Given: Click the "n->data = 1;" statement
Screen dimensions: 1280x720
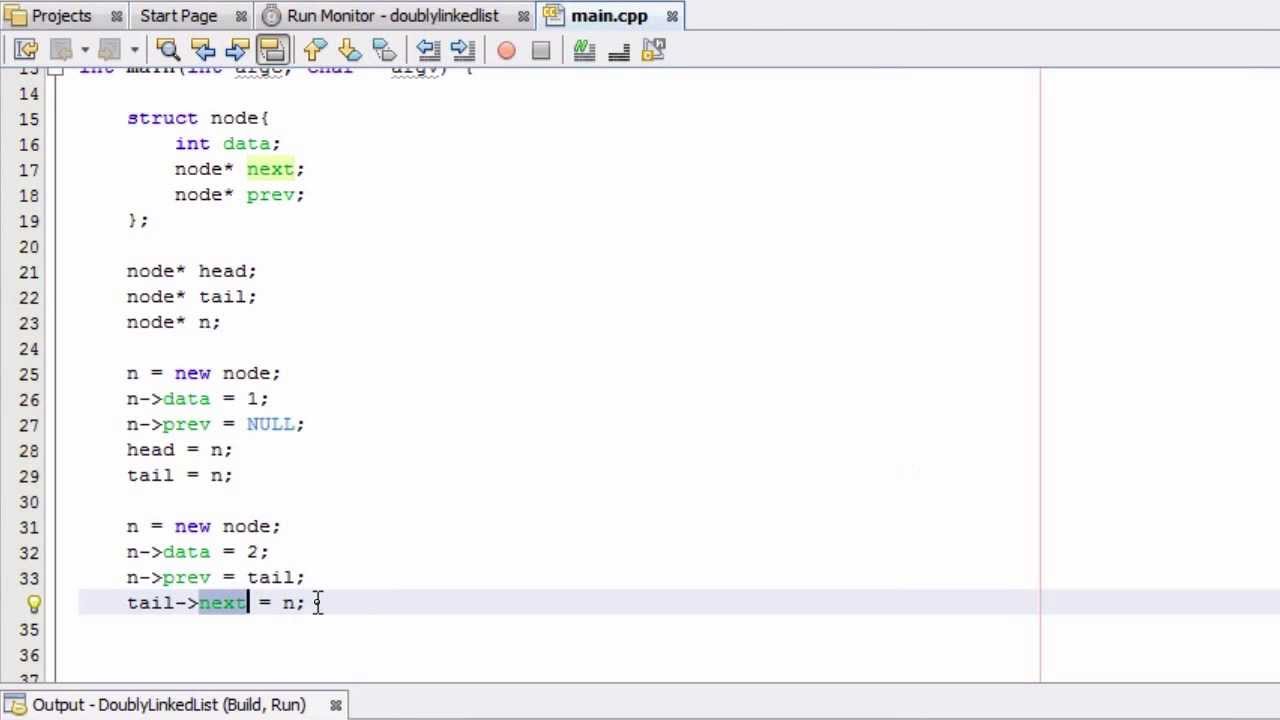Looking at the screenshot, I should pyautogui.click(x=198, y=399).
